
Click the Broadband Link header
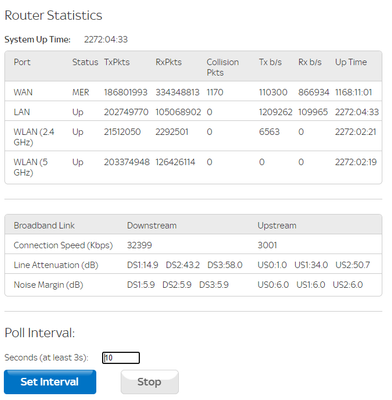click(x=44, y=226)
